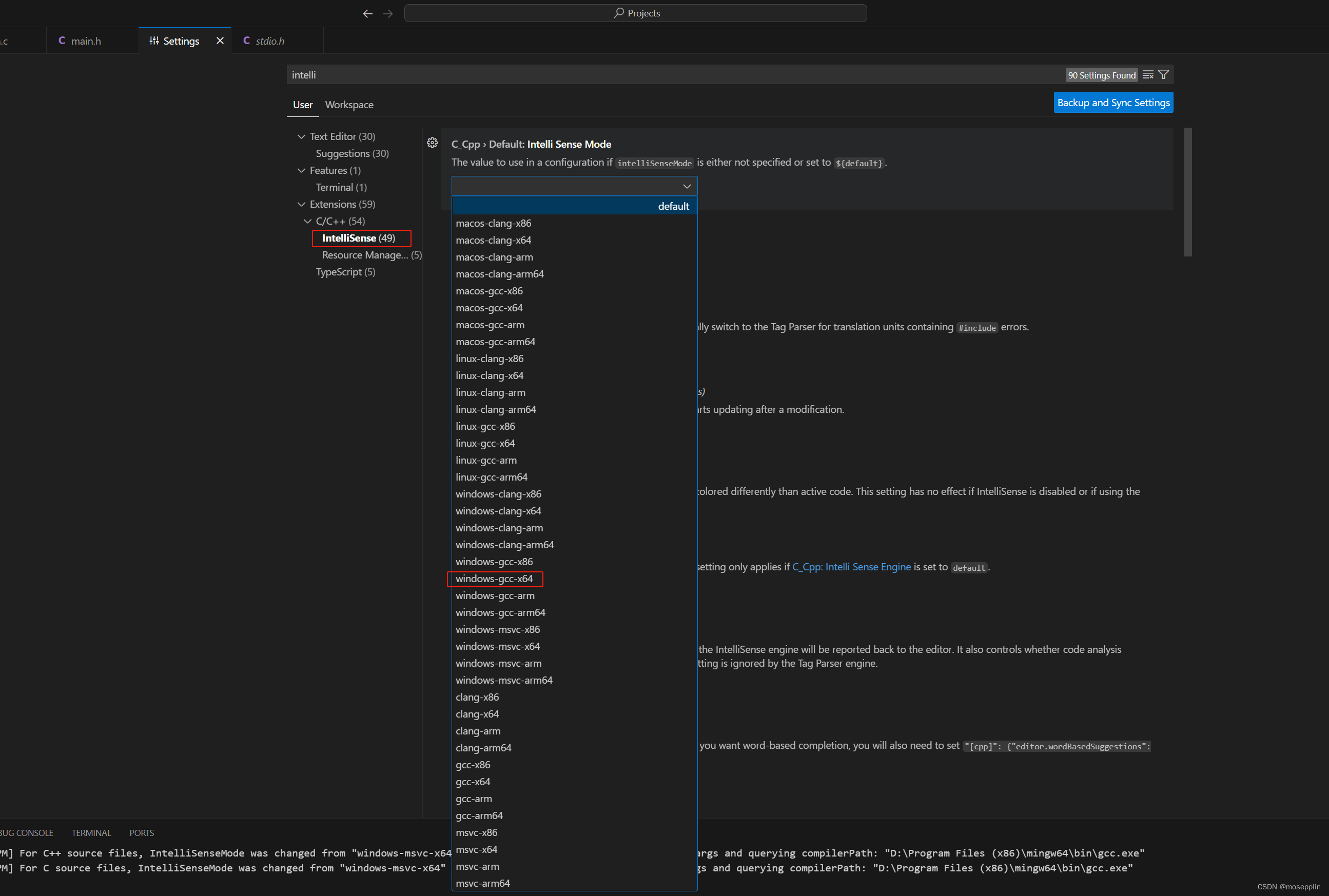Viewport: 1329px width, 896px height.
Task: Open the settings filter funnel icon
Action: click(x=1163, y=75)
